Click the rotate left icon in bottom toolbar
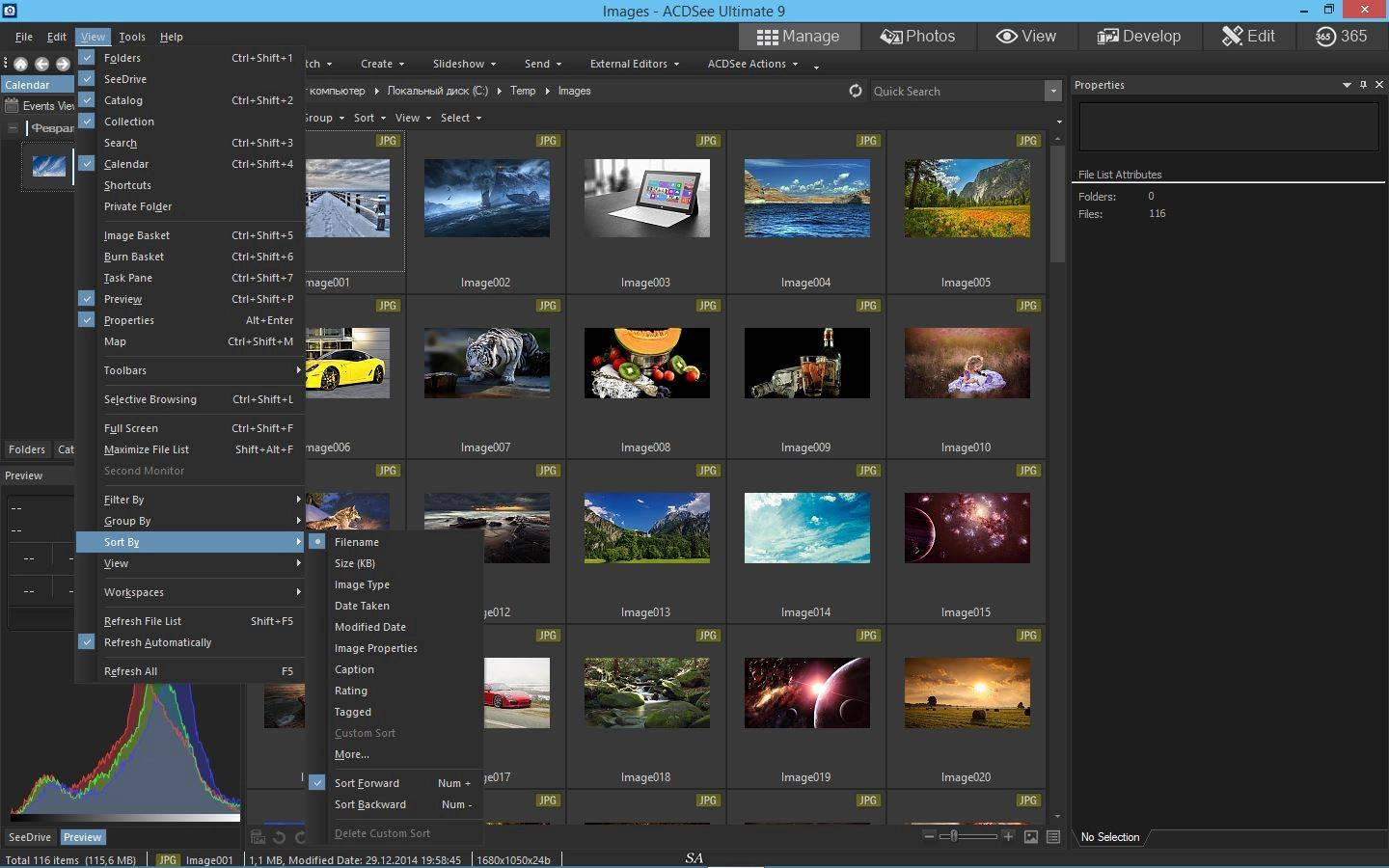Viewport: 1389px width, 868px height. pos(280,837)
